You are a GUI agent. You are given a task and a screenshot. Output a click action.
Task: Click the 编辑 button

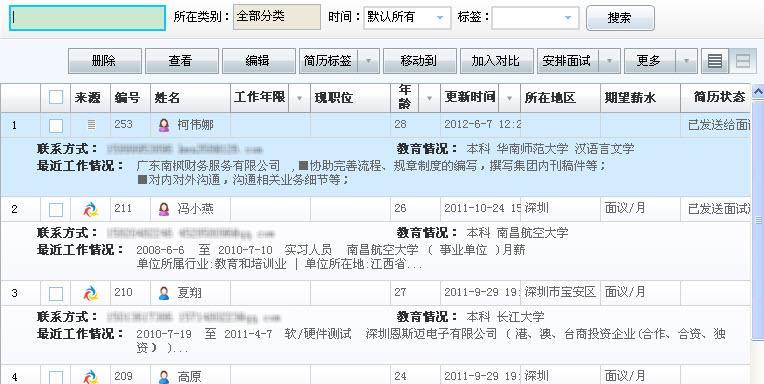tap(259, 61)
